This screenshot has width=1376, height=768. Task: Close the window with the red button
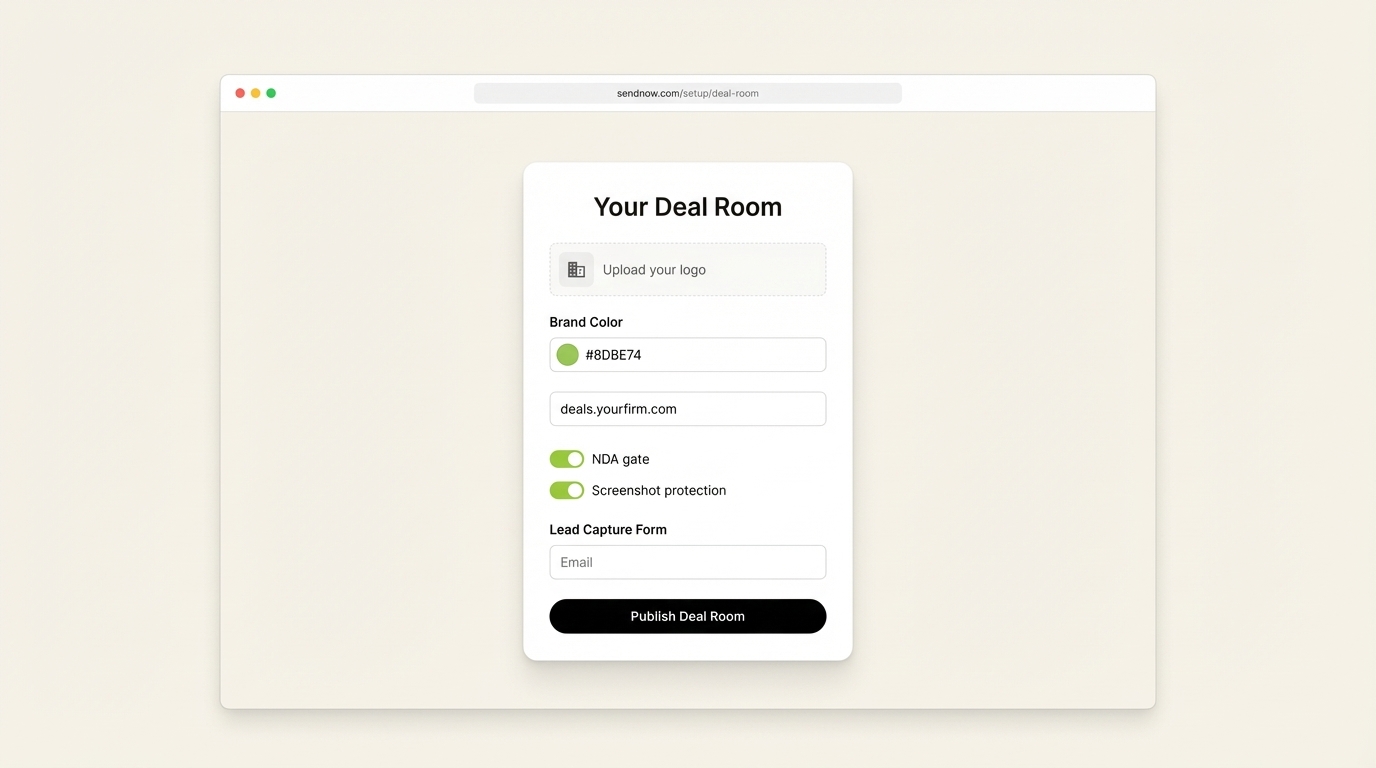coord(240,92)
